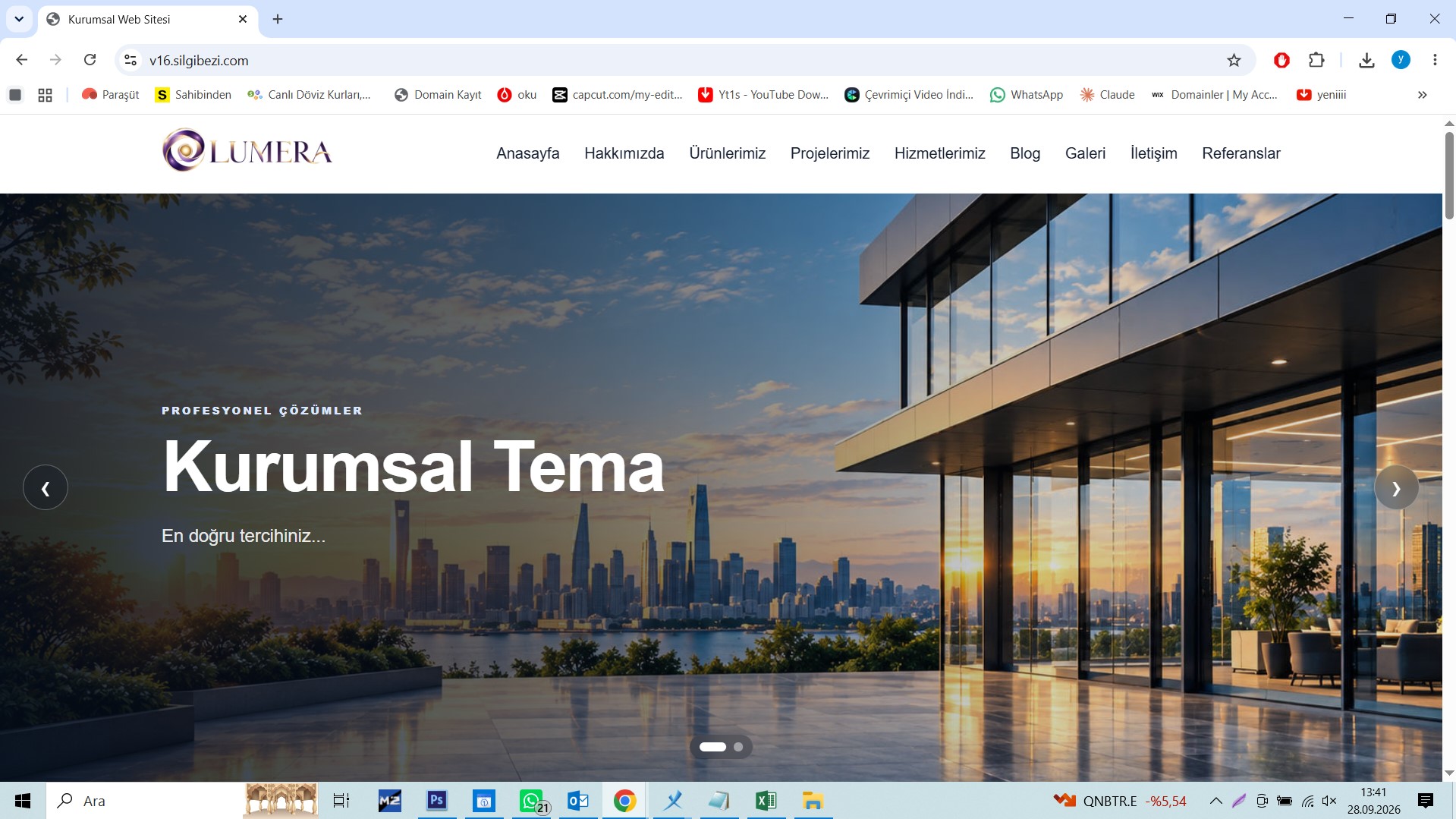1456x819 pixels.
Task: Open the Domain Kayıt bookmark
Action: click(438, 95)
